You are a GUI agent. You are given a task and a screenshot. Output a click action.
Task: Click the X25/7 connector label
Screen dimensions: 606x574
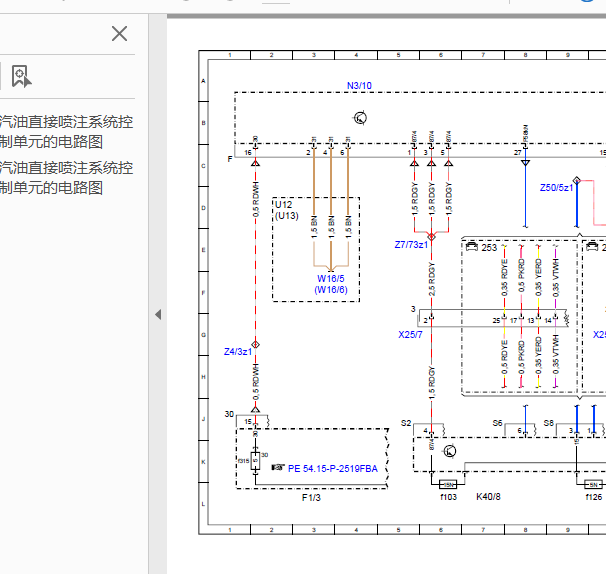coord(410,334)
